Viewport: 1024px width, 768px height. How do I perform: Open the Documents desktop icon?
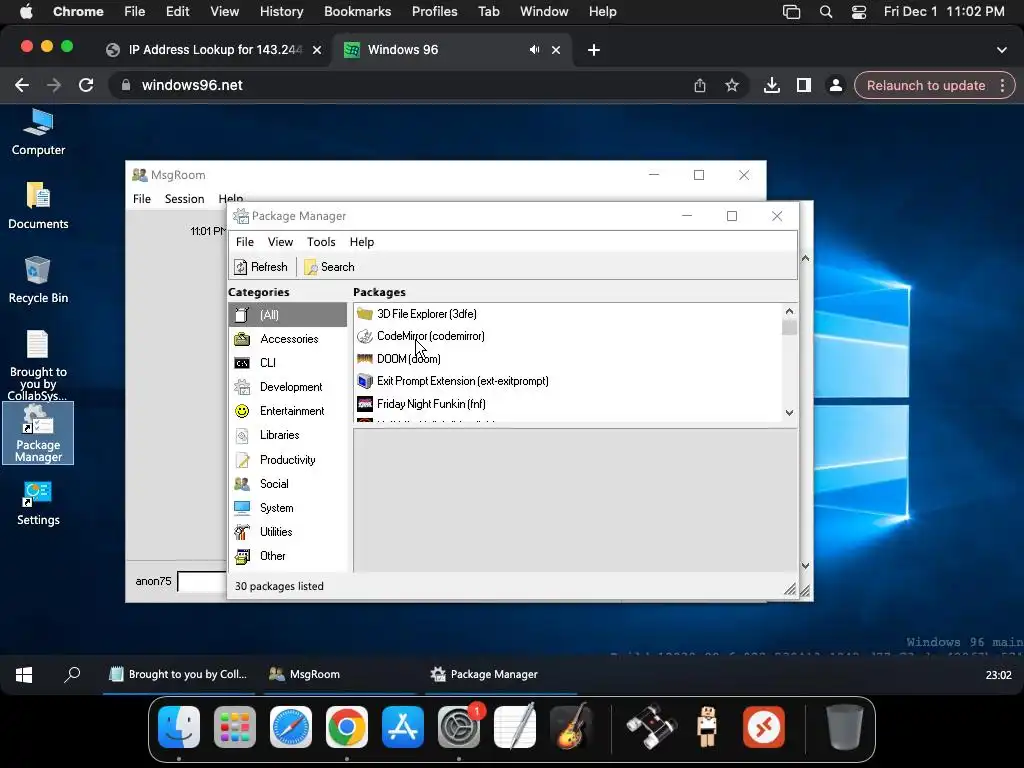click(x=39, y=206)
